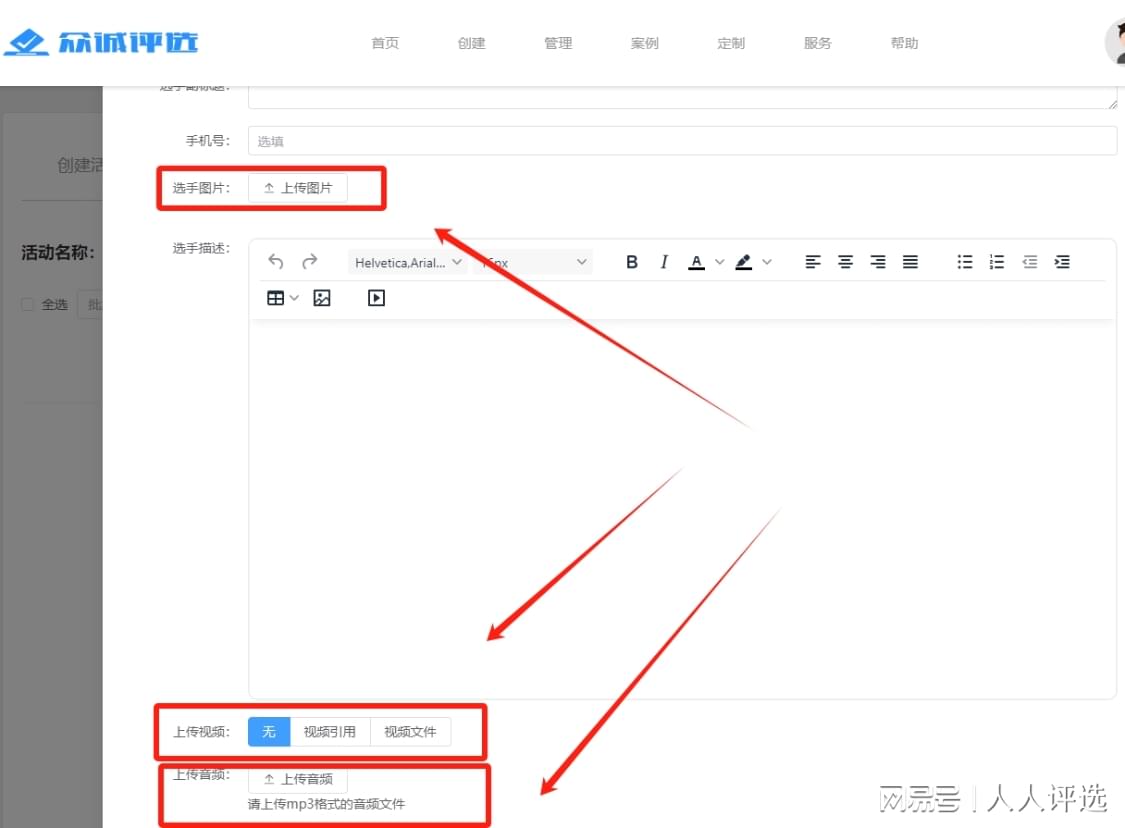Click the 上传音频 upload button

(298, 779)
